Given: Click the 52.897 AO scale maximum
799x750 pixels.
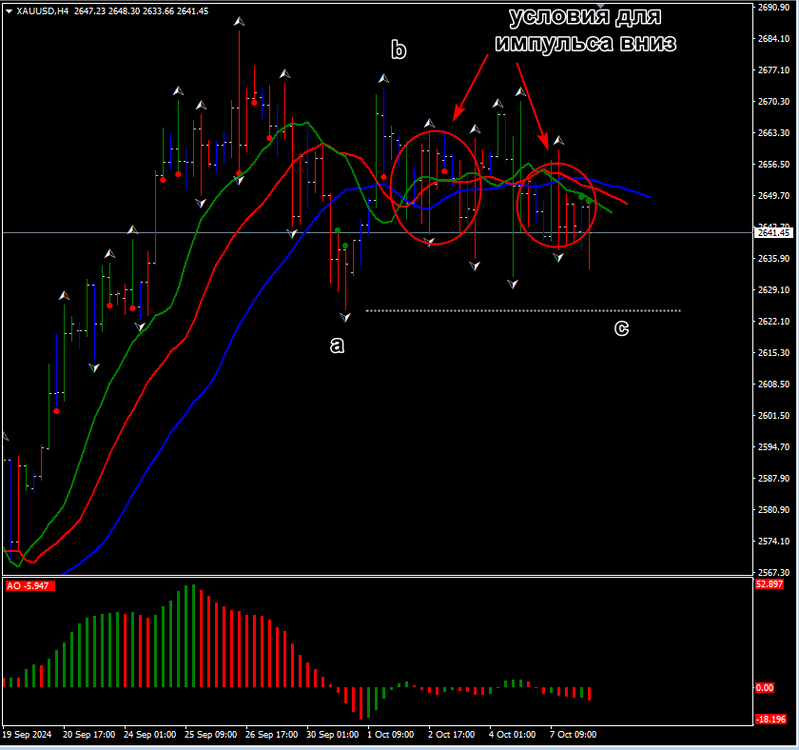Looking at the screenshot, I should click(x=769, y=584).
